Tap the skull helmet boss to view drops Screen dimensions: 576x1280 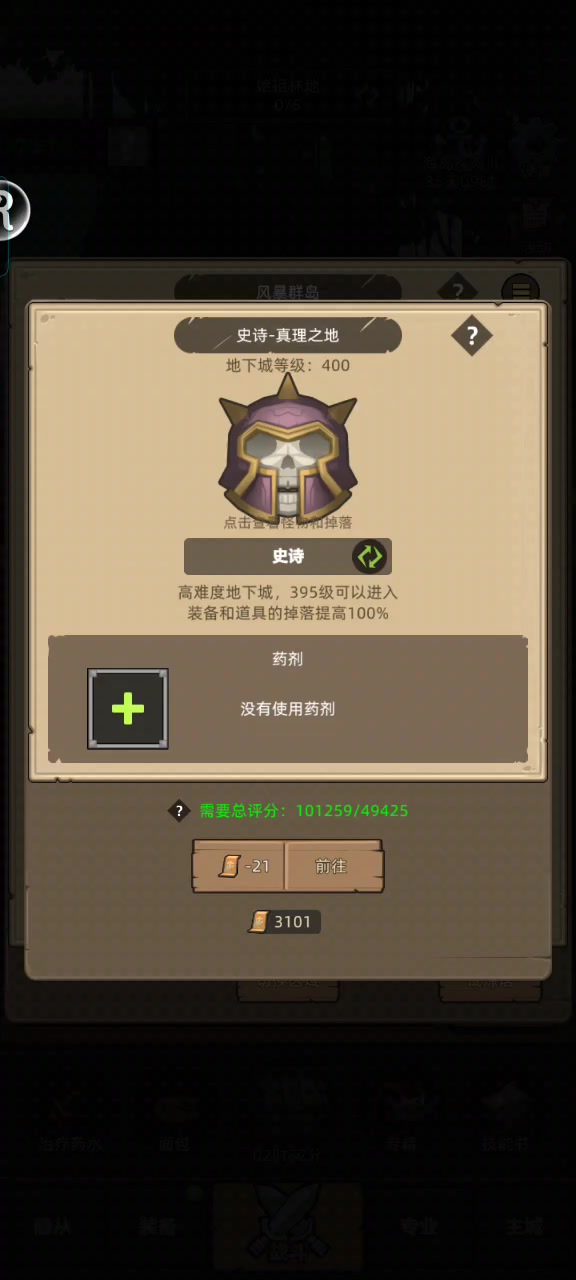tap(288, 448)
